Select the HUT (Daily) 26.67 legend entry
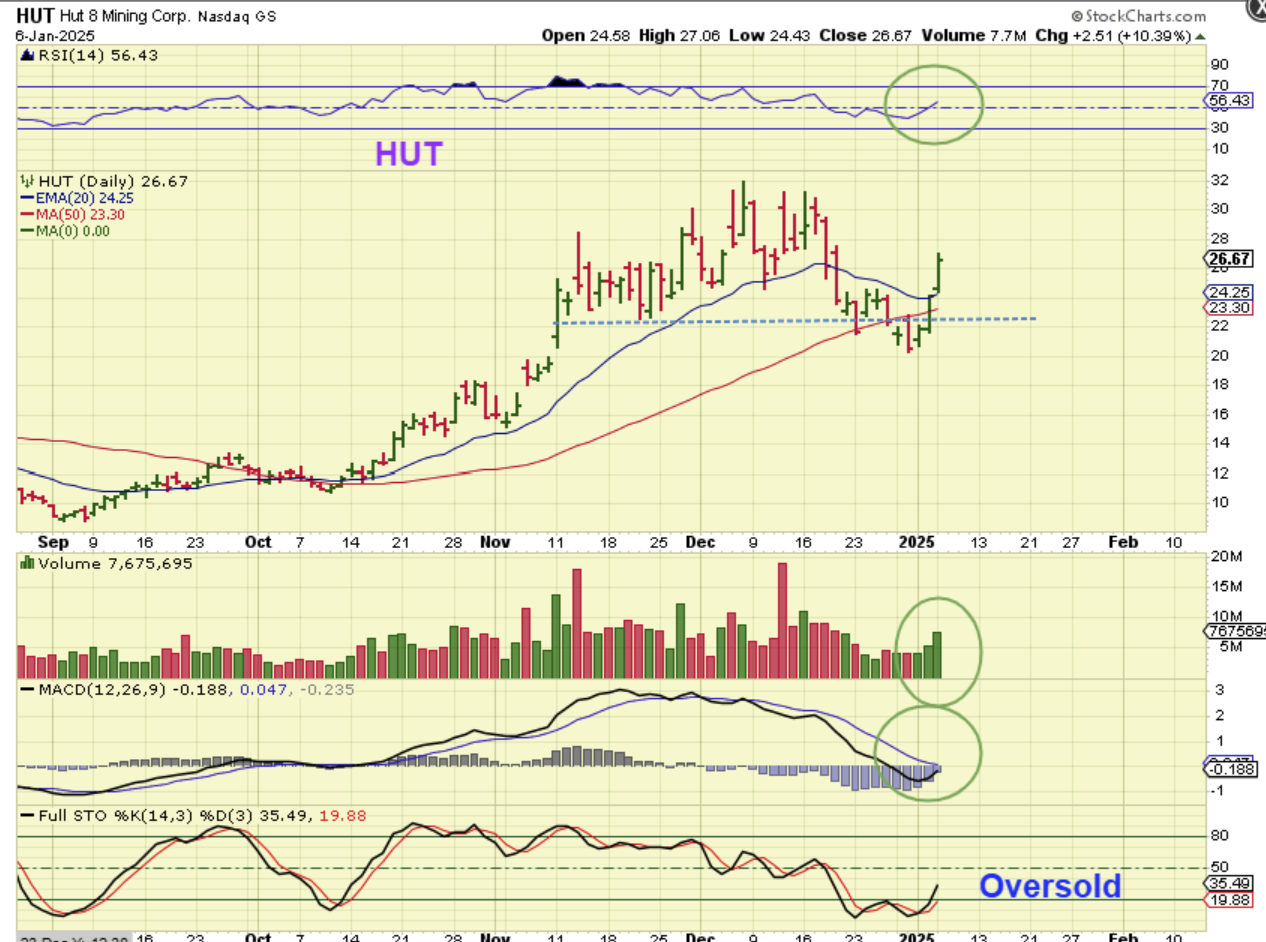The width and height of the screenshot is (1266, 942). 104,181
